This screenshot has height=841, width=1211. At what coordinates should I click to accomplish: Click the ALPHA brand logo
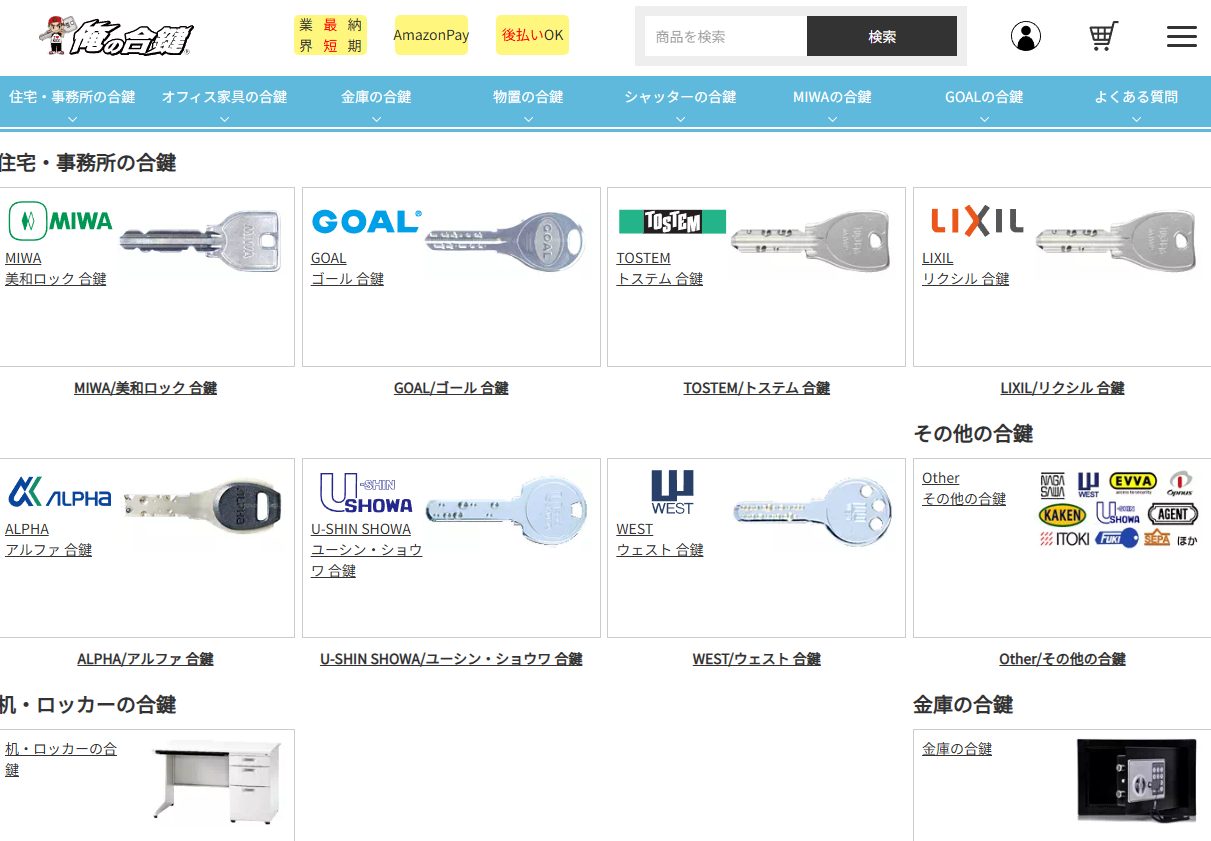pos(60,492)
